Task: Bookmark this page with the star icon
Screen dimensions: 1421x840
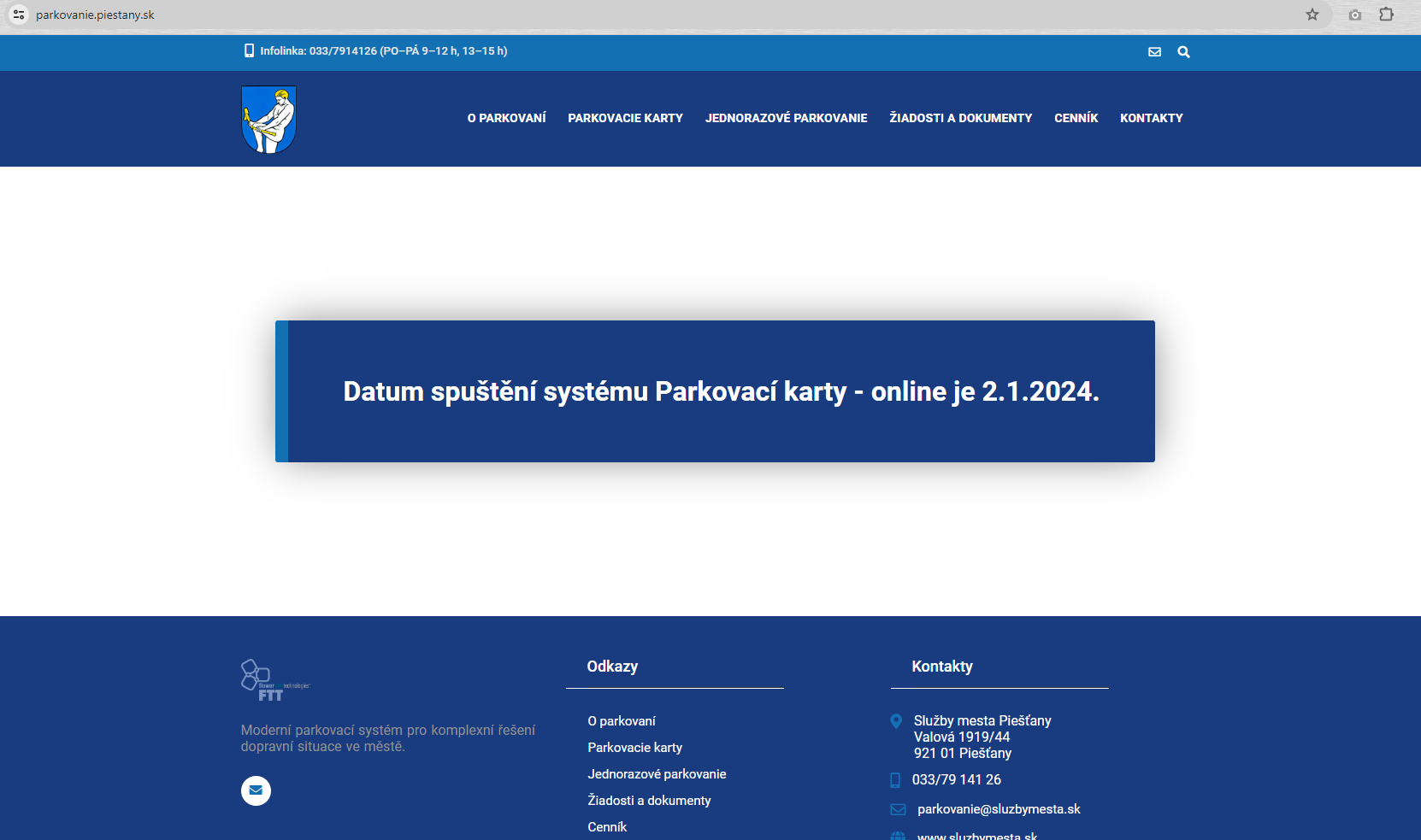Action: point(1312,15)
